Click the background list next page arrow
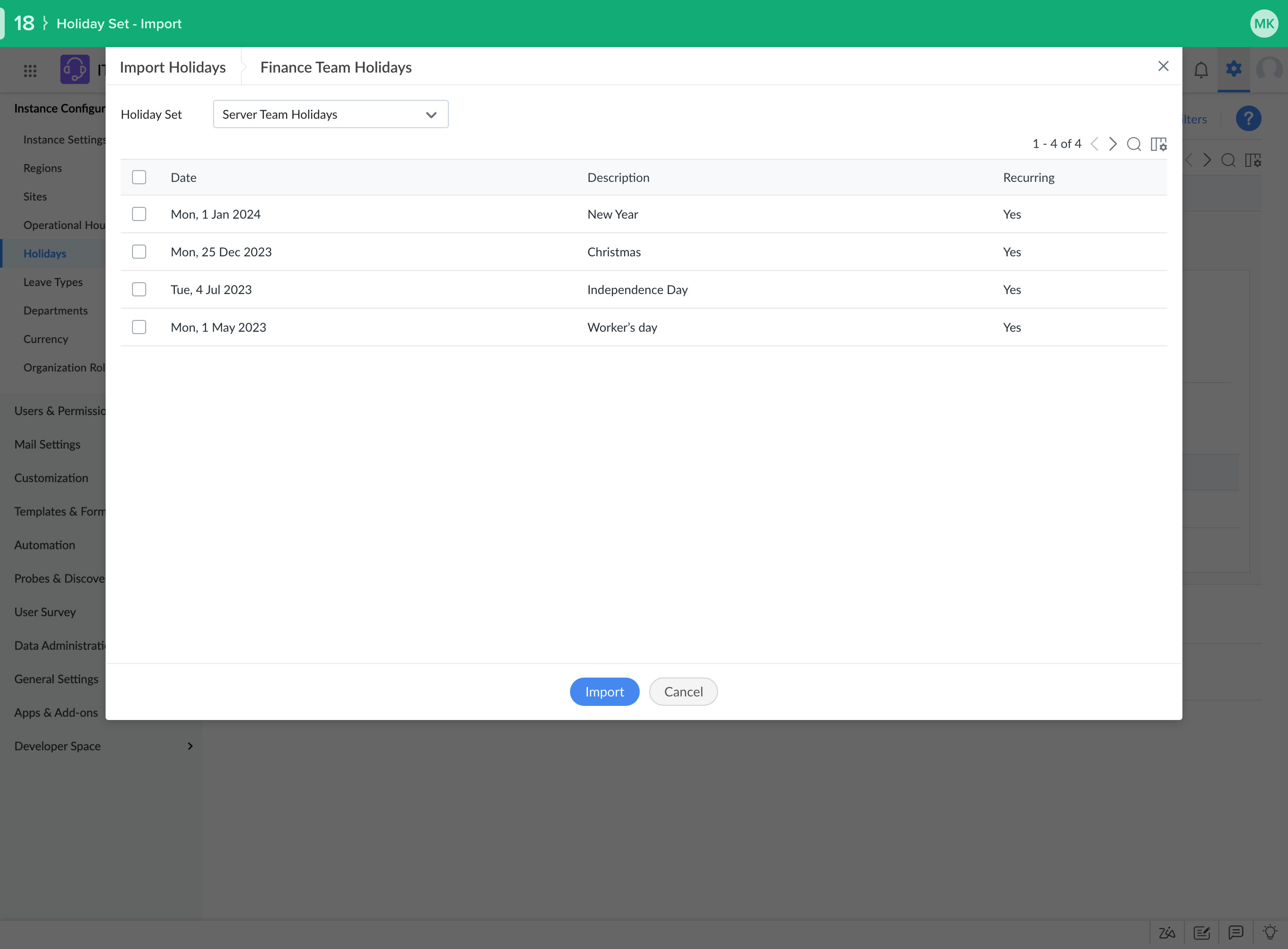Viewport: 1288px width, 949px height. (x=1207, y=160)
